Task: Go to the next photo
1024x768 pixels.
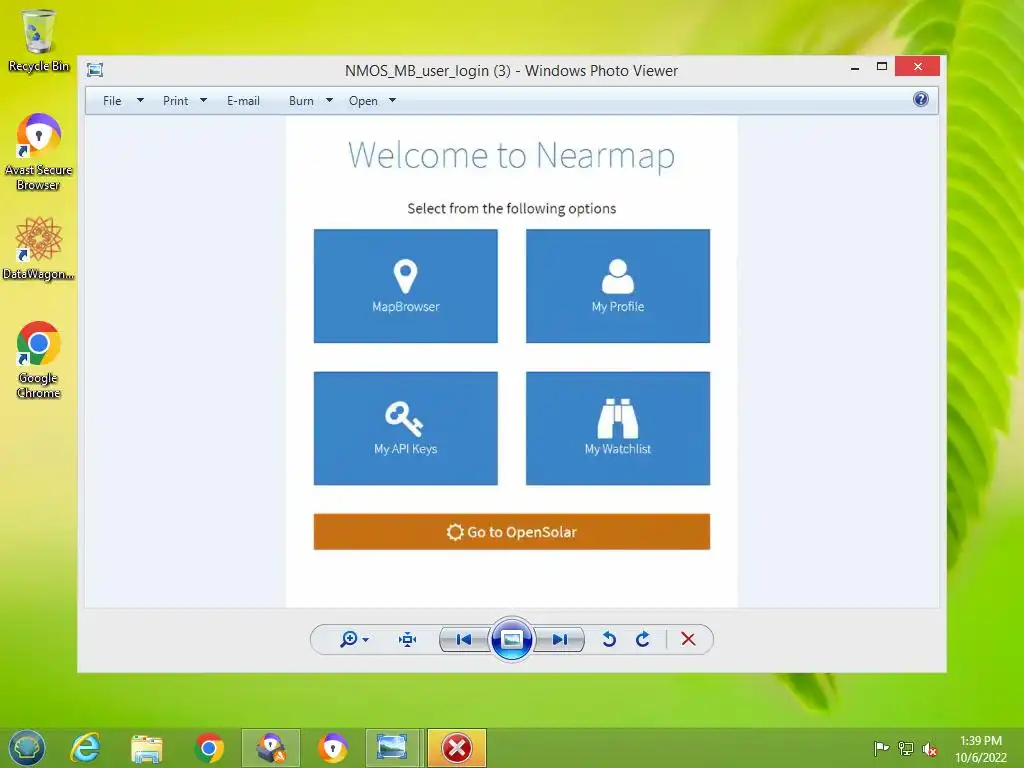Action: pyautogui.click(x=560, y=639)
